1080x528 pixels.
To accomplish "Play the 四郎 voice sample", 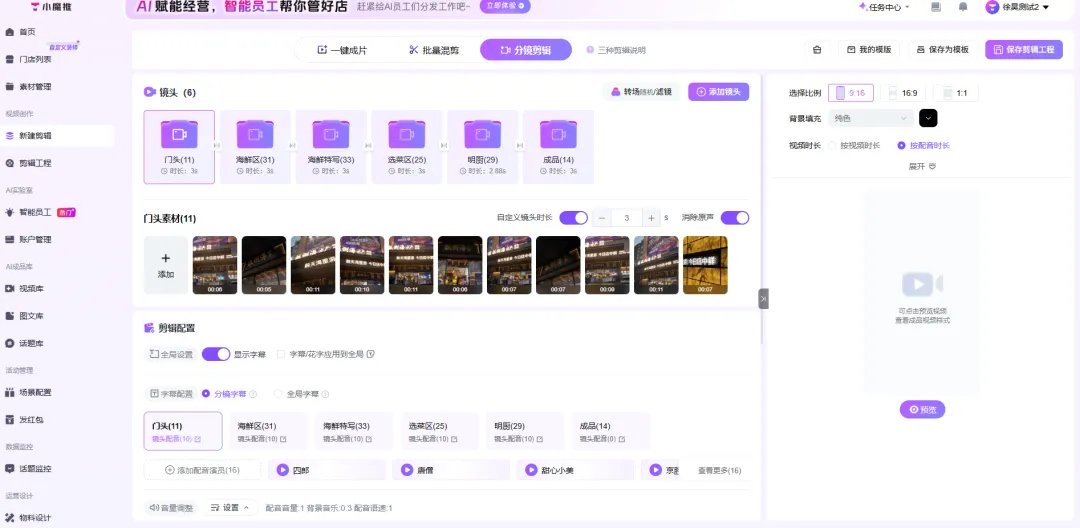I will [x=282, y=469].
